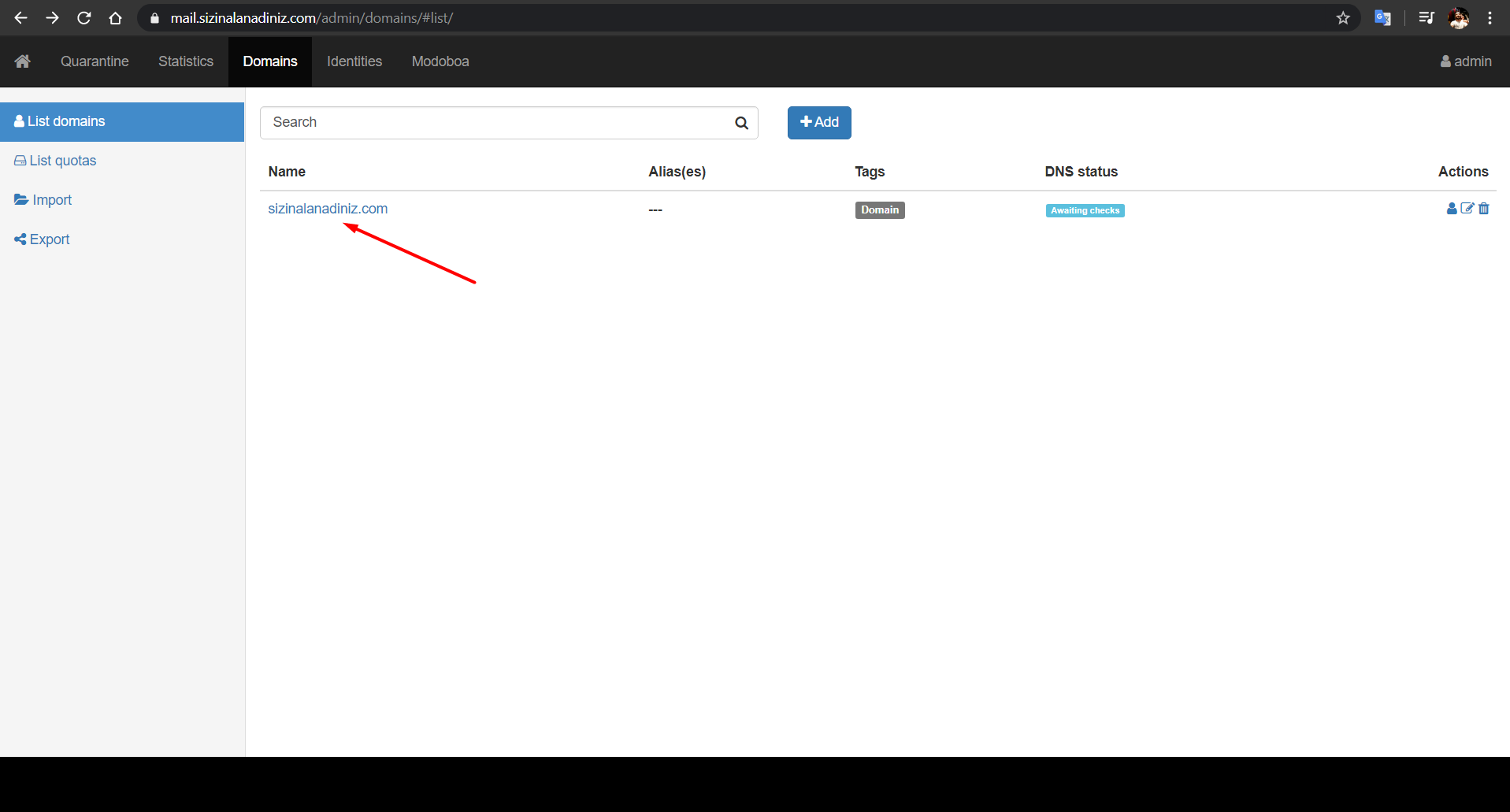Reload the page
The image size is (1510, 812).
pyautogui.click(x=83, y=17)
